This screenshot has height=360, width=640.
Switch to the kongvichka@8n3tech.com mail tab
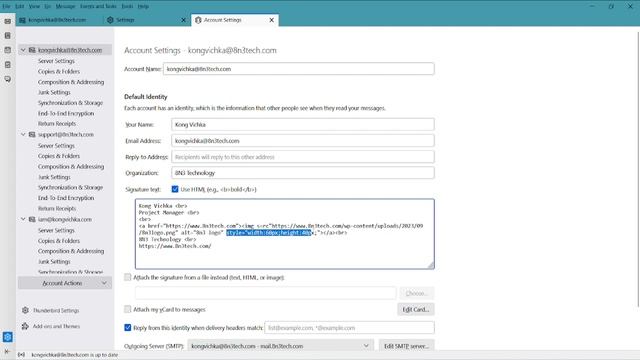tap(58, 20)
